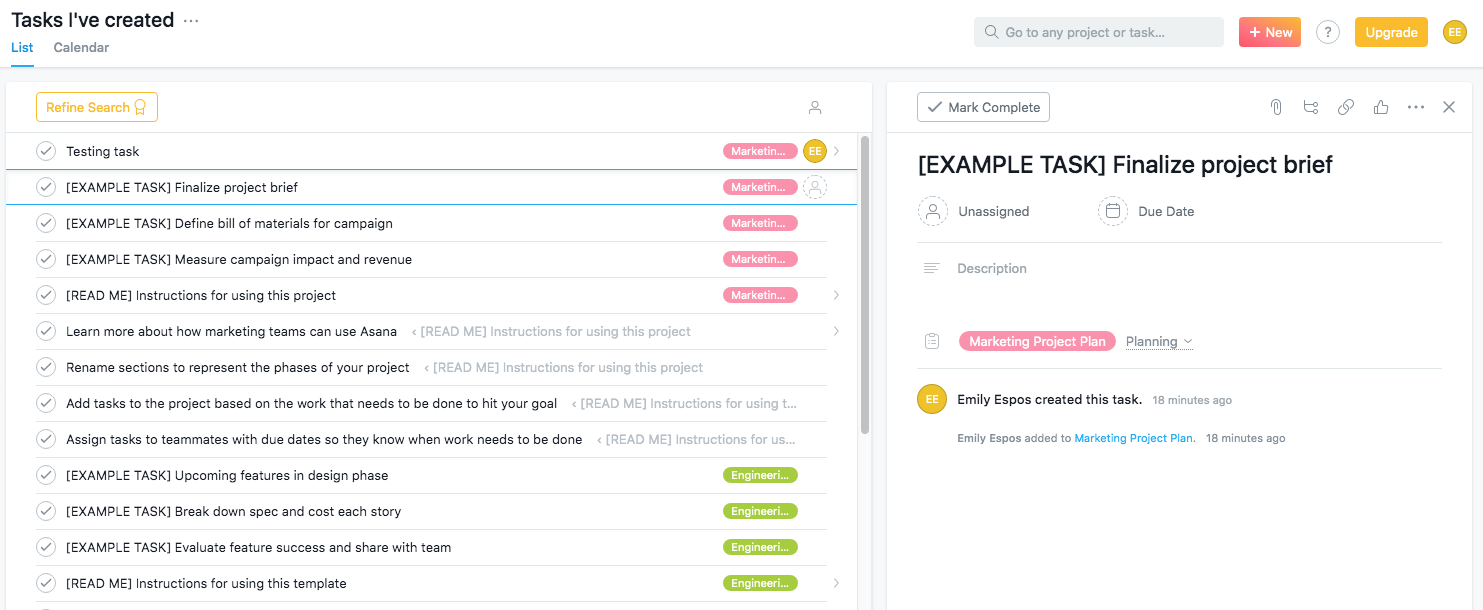The width and height of the screenshot is (1483, 610).
Task: Attach a file using the paperclip icon
Action: [1276, 107]
